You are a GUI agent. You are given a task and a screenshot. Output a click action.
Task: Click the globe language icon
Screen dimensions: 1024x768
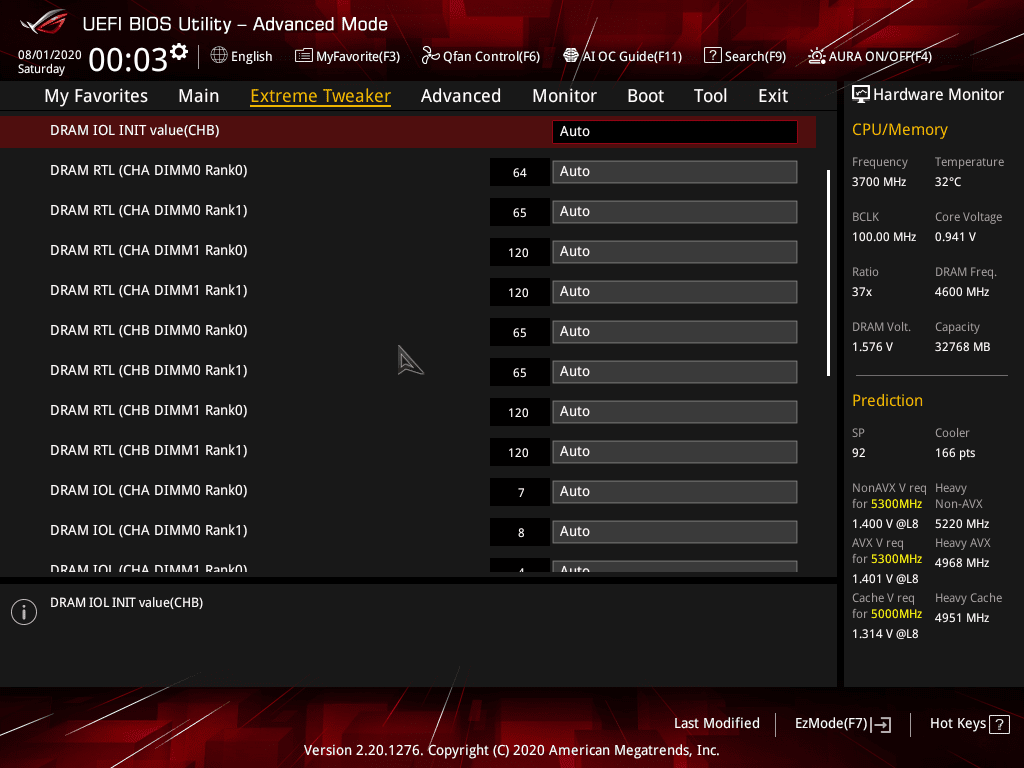click(x=219, y=56)
